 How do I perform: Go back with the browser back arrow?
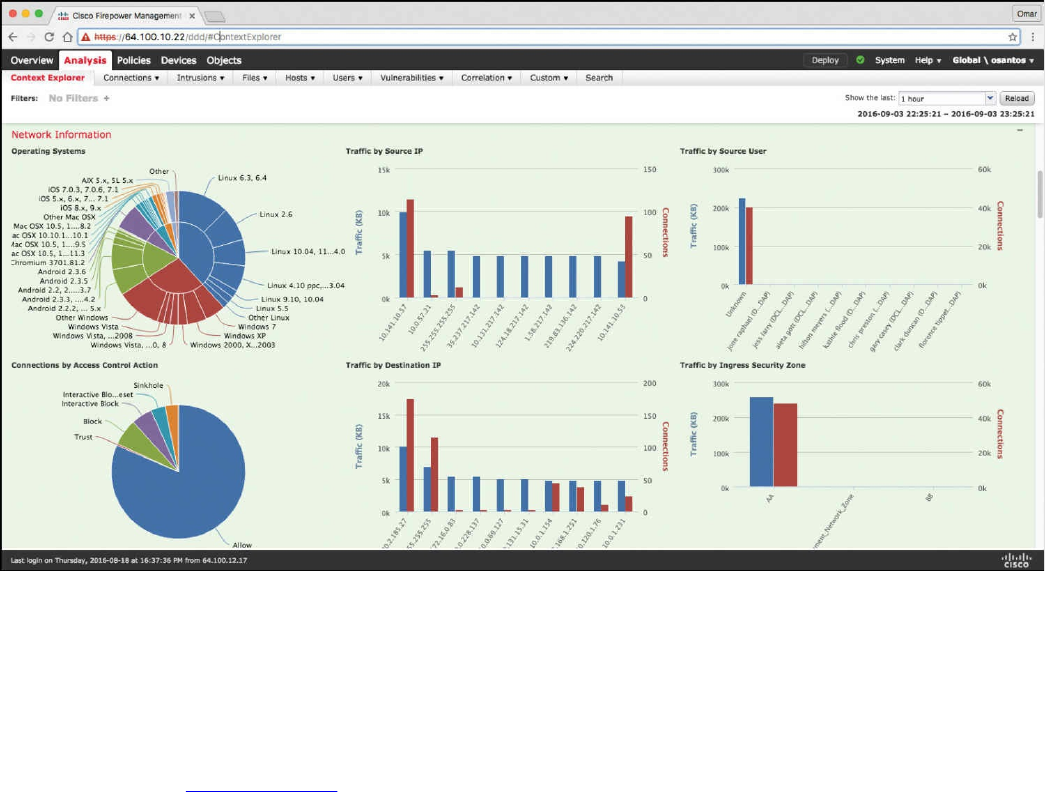pos(13,37)
